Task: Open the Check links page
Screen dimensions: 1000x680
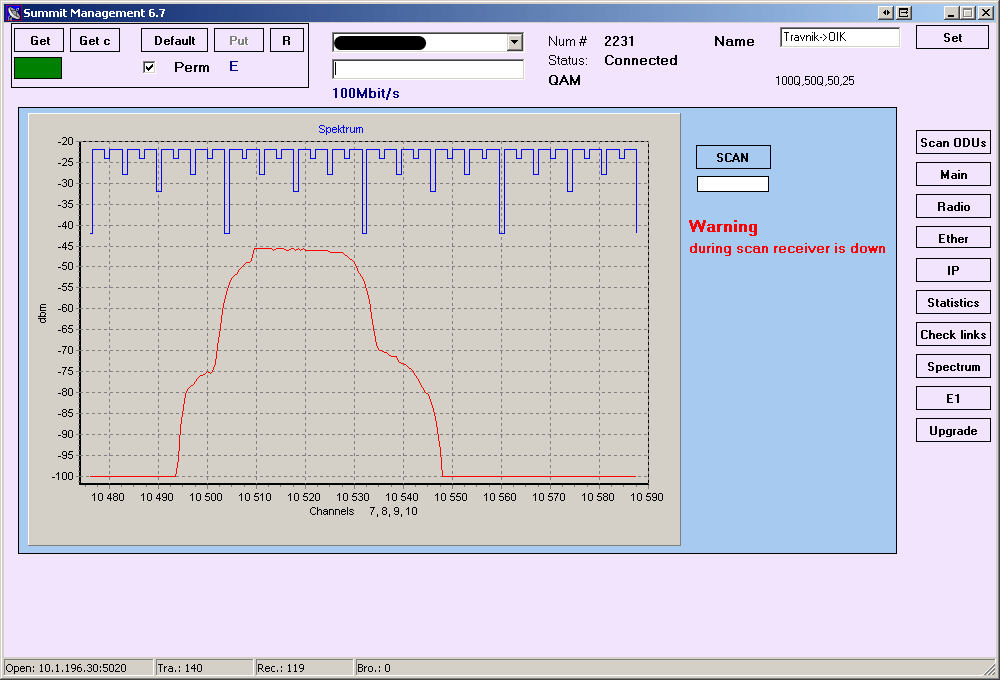Action: [953, 334]
